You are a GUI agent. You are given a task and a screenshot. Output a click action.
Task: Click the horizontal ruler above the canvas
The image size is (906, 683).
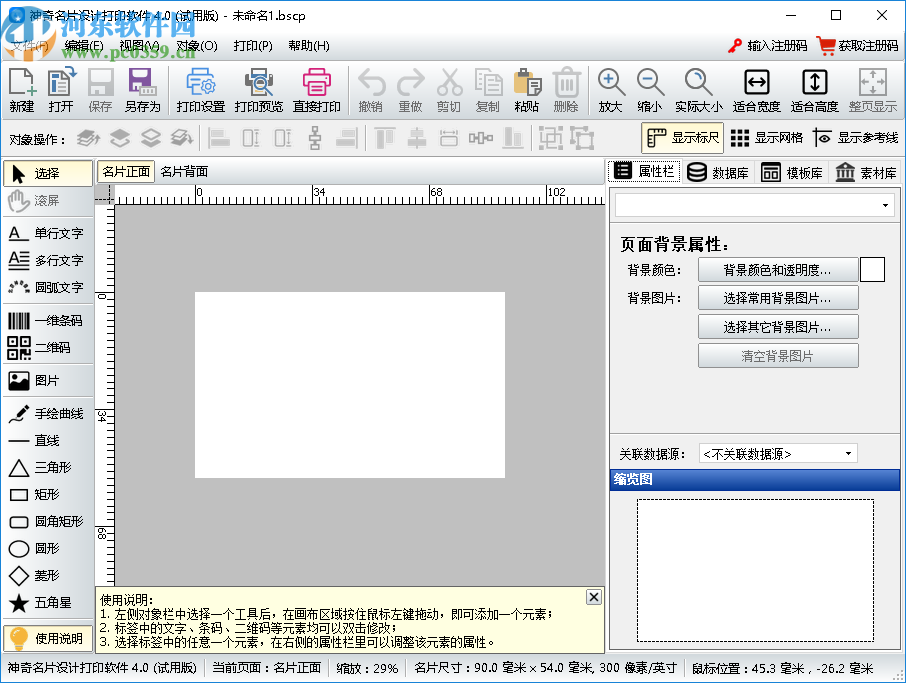tap(359, 195)
